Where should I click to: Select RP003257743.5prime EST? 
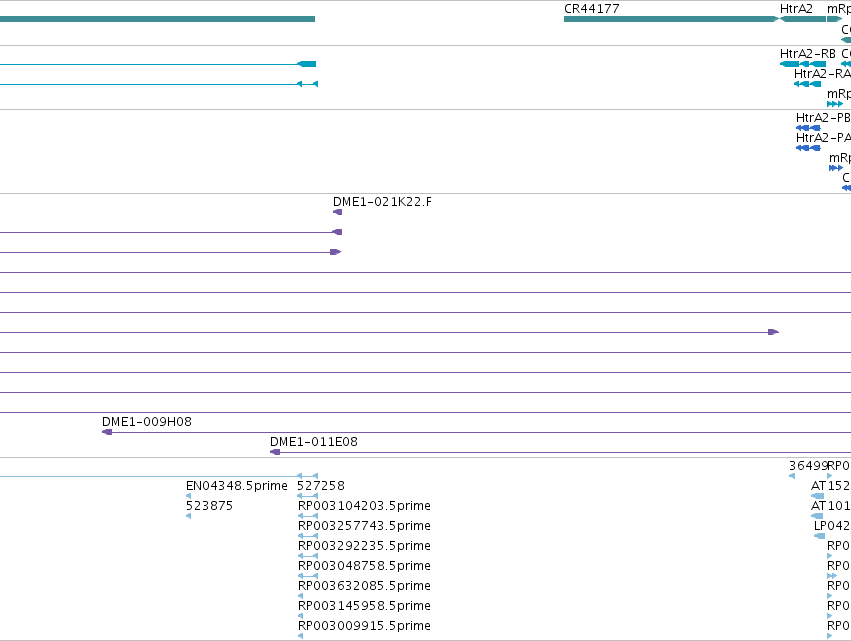click(308, 536)
